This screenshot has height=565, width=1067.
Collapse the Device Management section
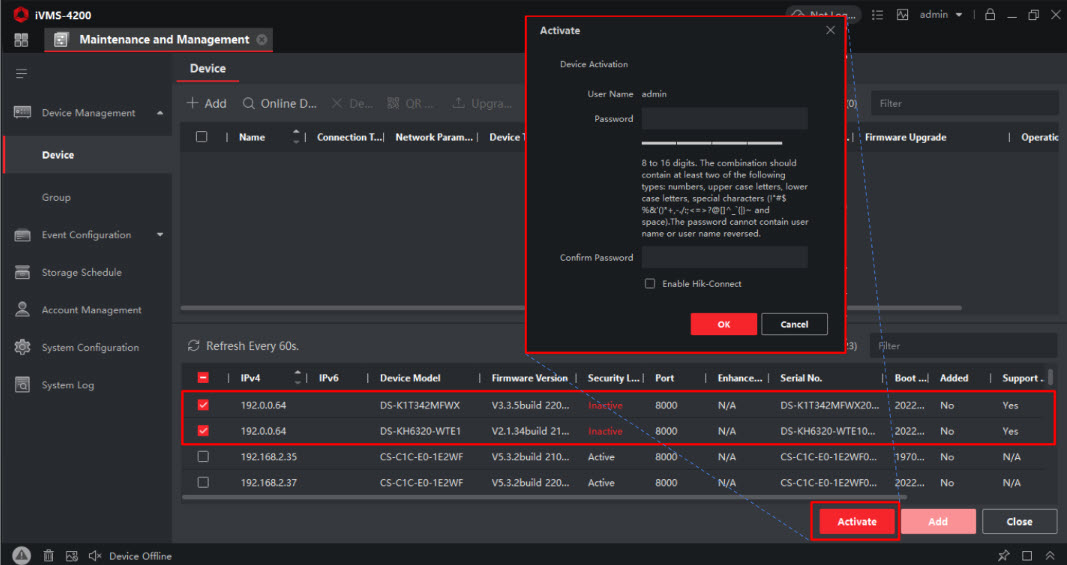160,113
